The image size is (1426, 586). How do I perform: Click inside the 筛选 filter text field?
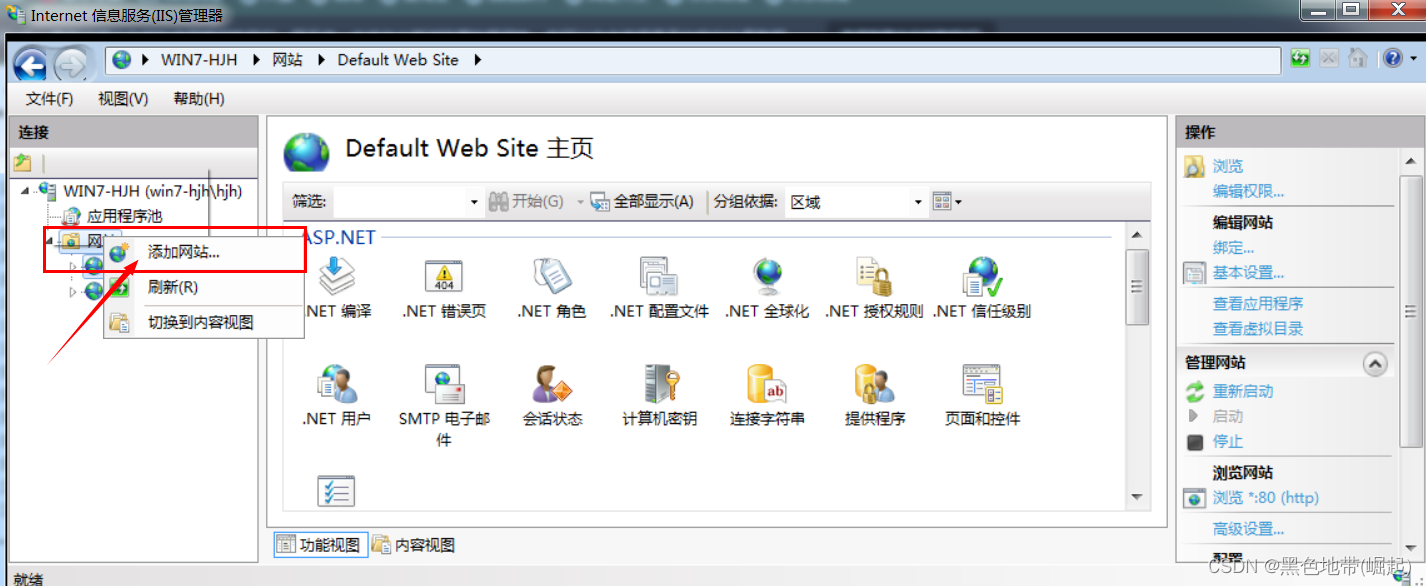pyautogui.click(x=399, y=202)
